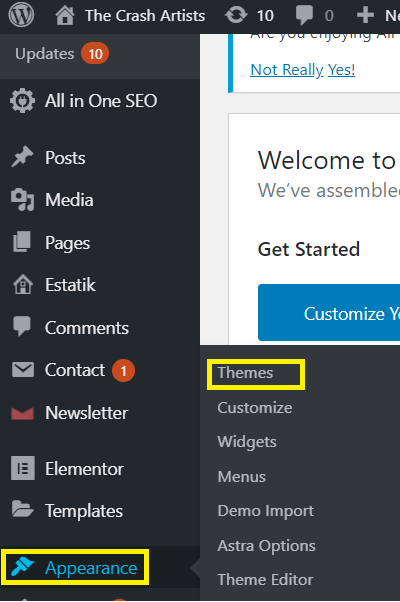Select Astra Options submenu item
400x602 pixels.
point(266,546)
